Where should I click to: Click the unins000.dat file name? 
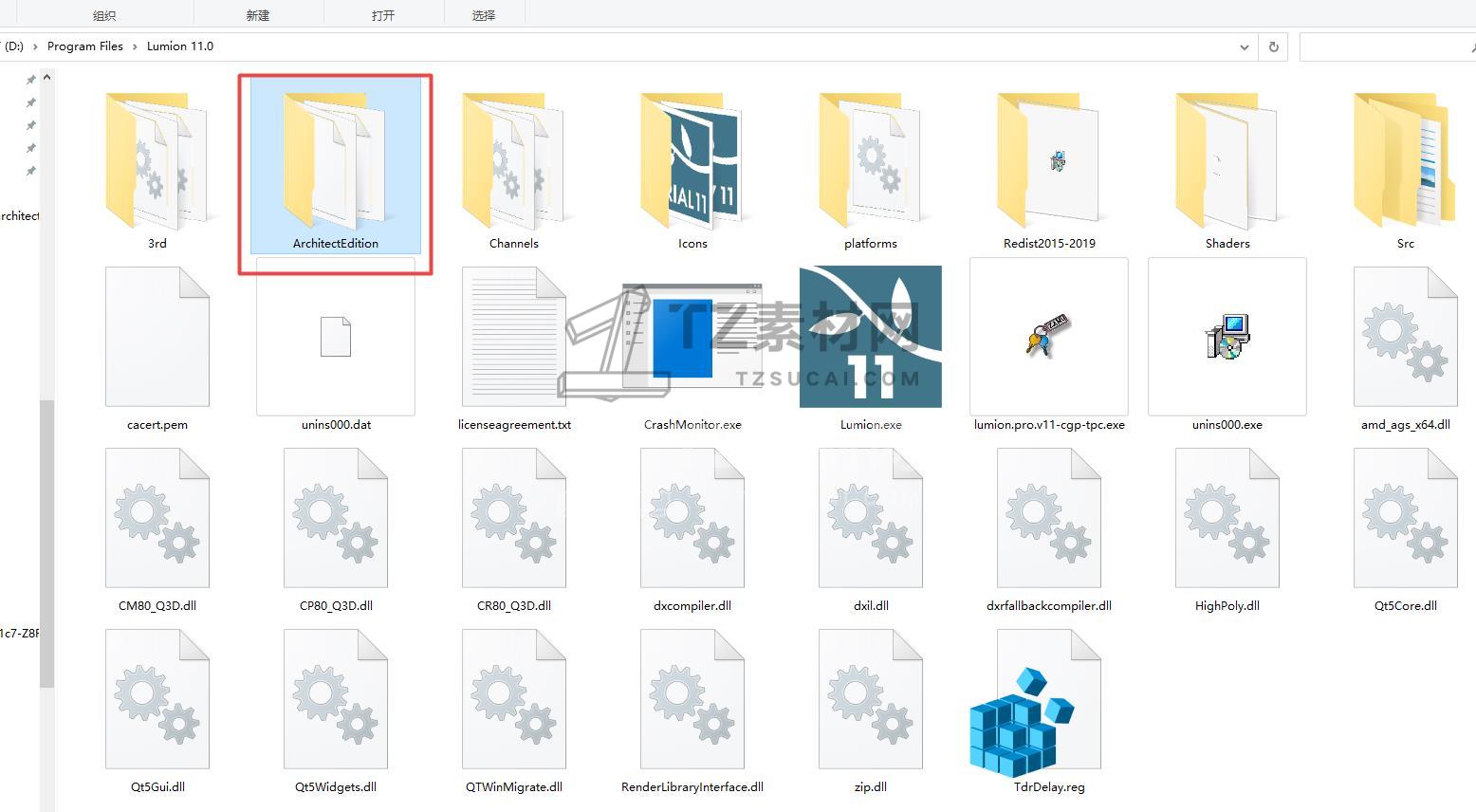point(336,425)
